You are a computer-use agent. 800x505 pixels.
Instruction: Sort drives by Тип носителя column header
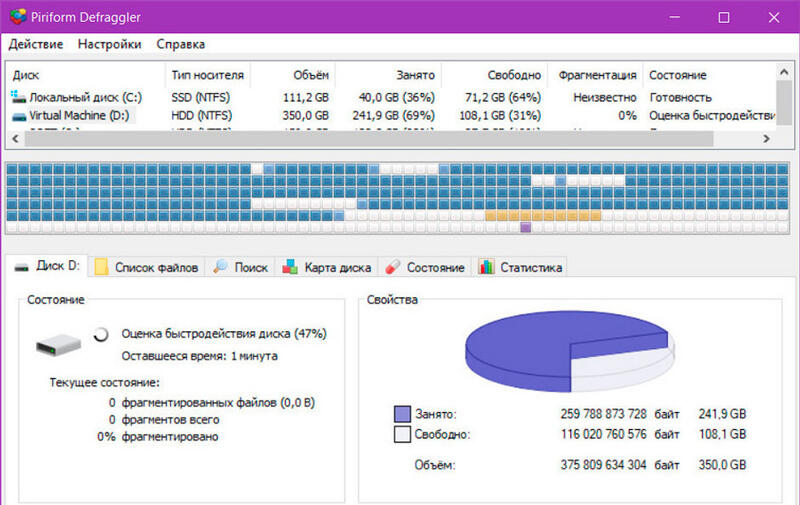pos(205,75)
